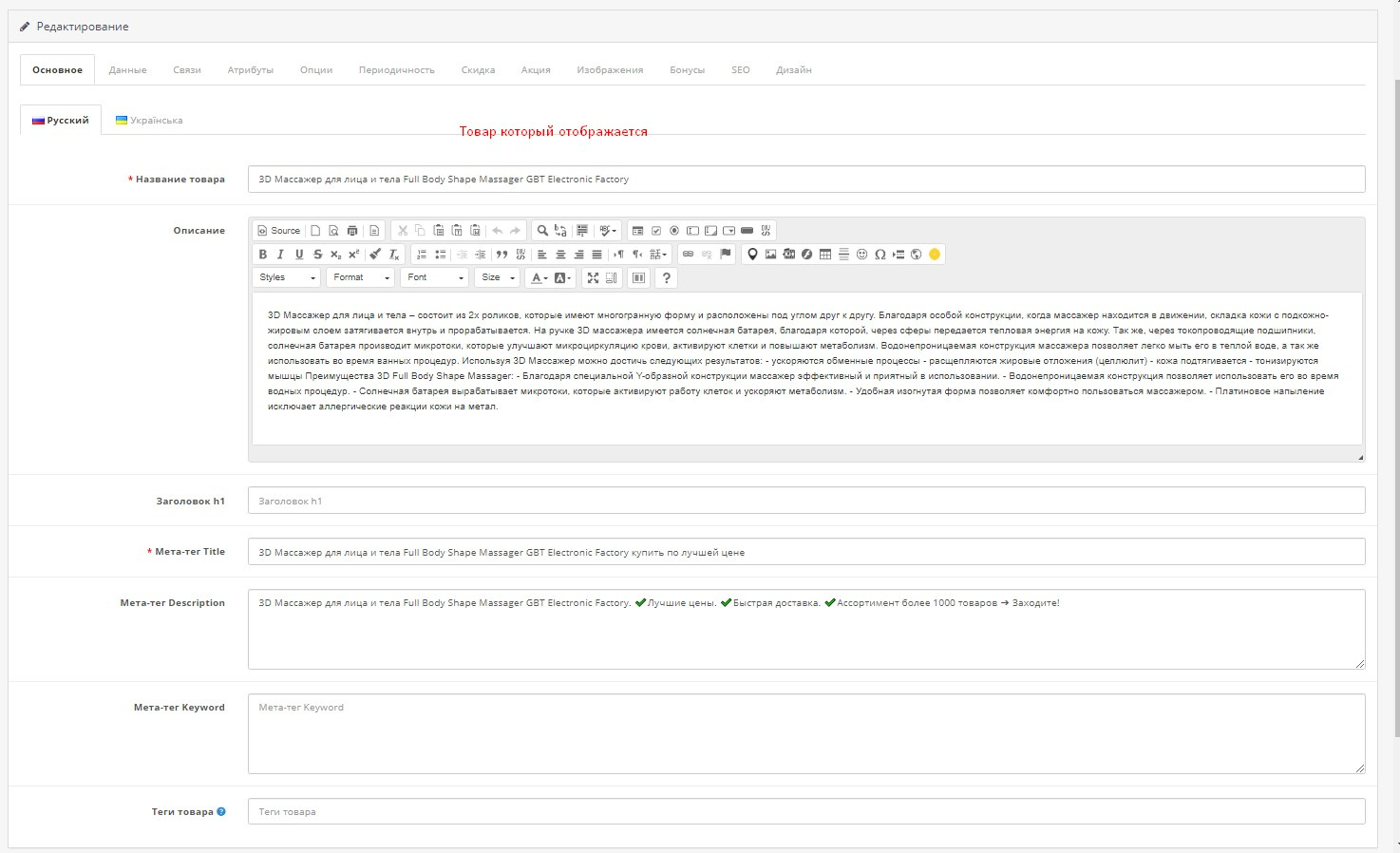Open the Set Language dropdown
The height and width of the screenshot is (853, 1400).
coord(659,255)
